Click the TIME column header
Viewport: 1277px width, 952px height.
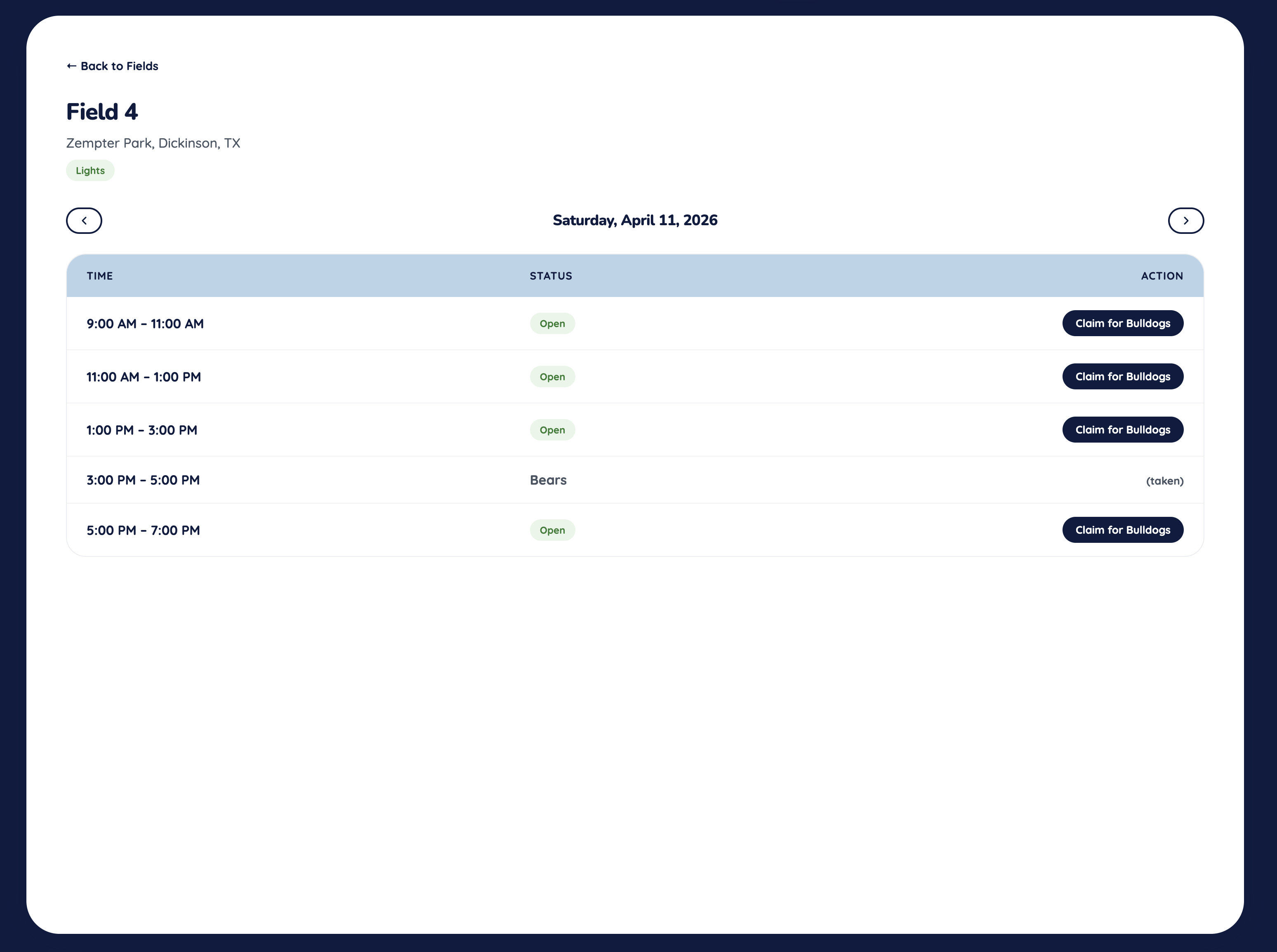click(100, 276)
